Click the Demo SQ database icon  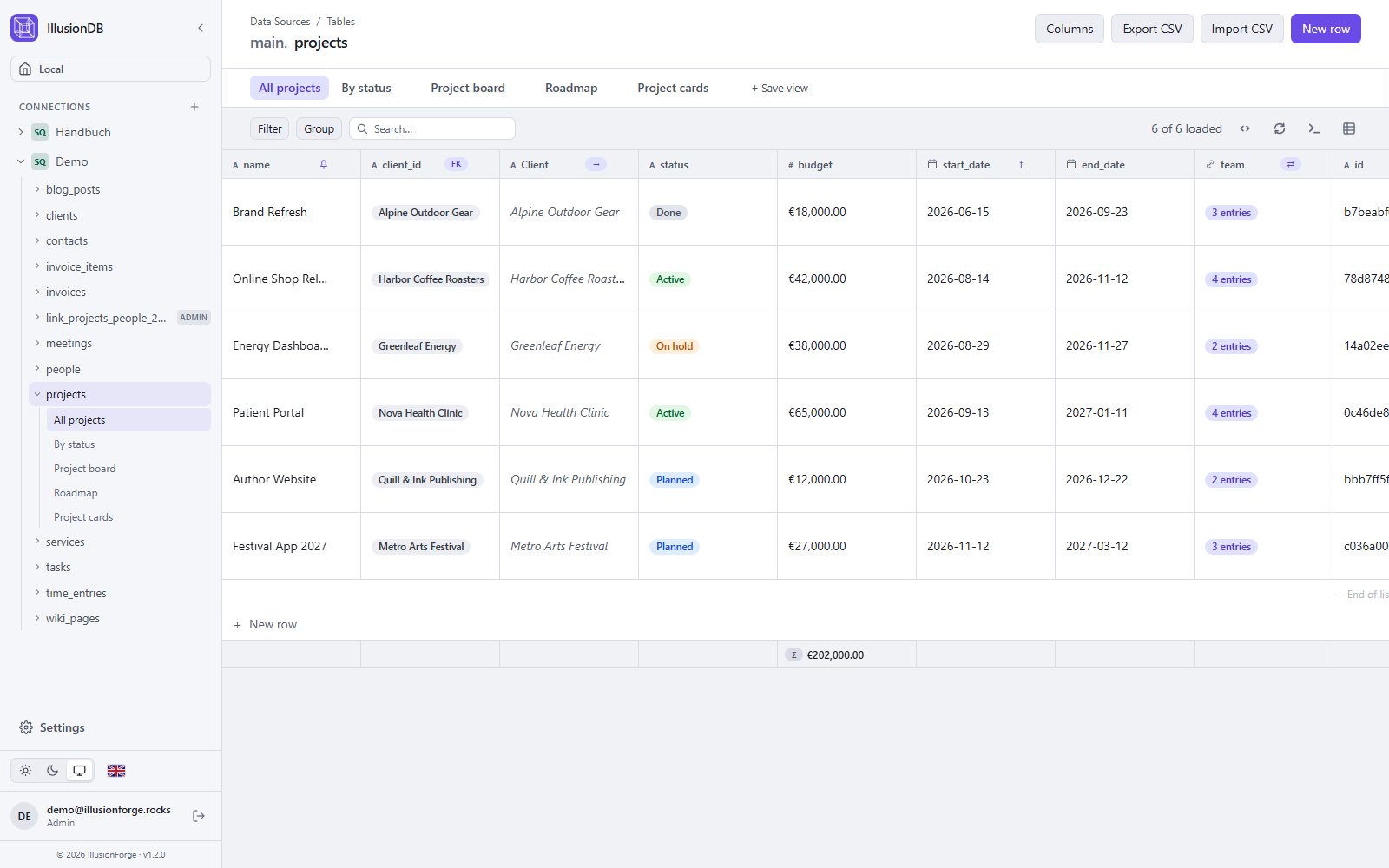pos(40,161)
